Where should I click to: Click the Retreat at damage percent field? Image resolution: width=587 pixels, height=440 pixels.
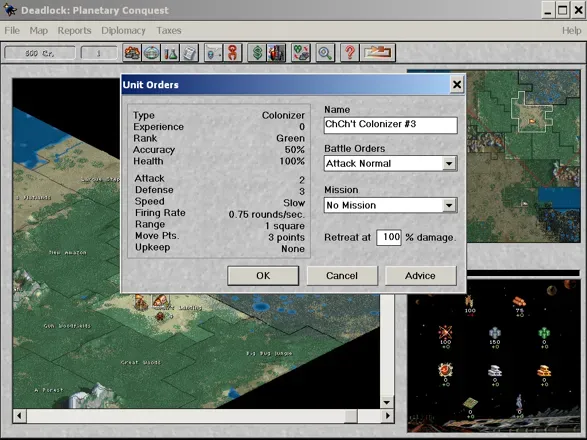coord(389,237)
